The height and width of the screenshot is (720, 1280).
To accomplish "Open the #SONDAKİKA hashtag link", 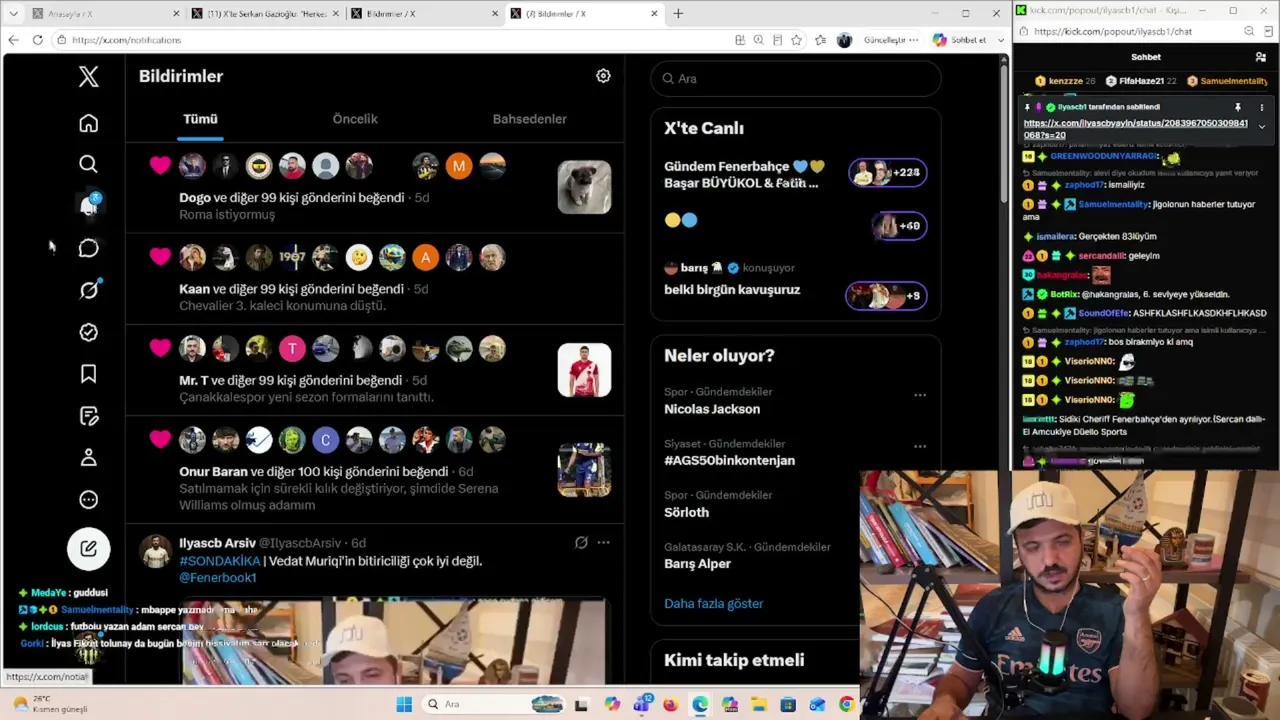I will (x=220, y=561).
